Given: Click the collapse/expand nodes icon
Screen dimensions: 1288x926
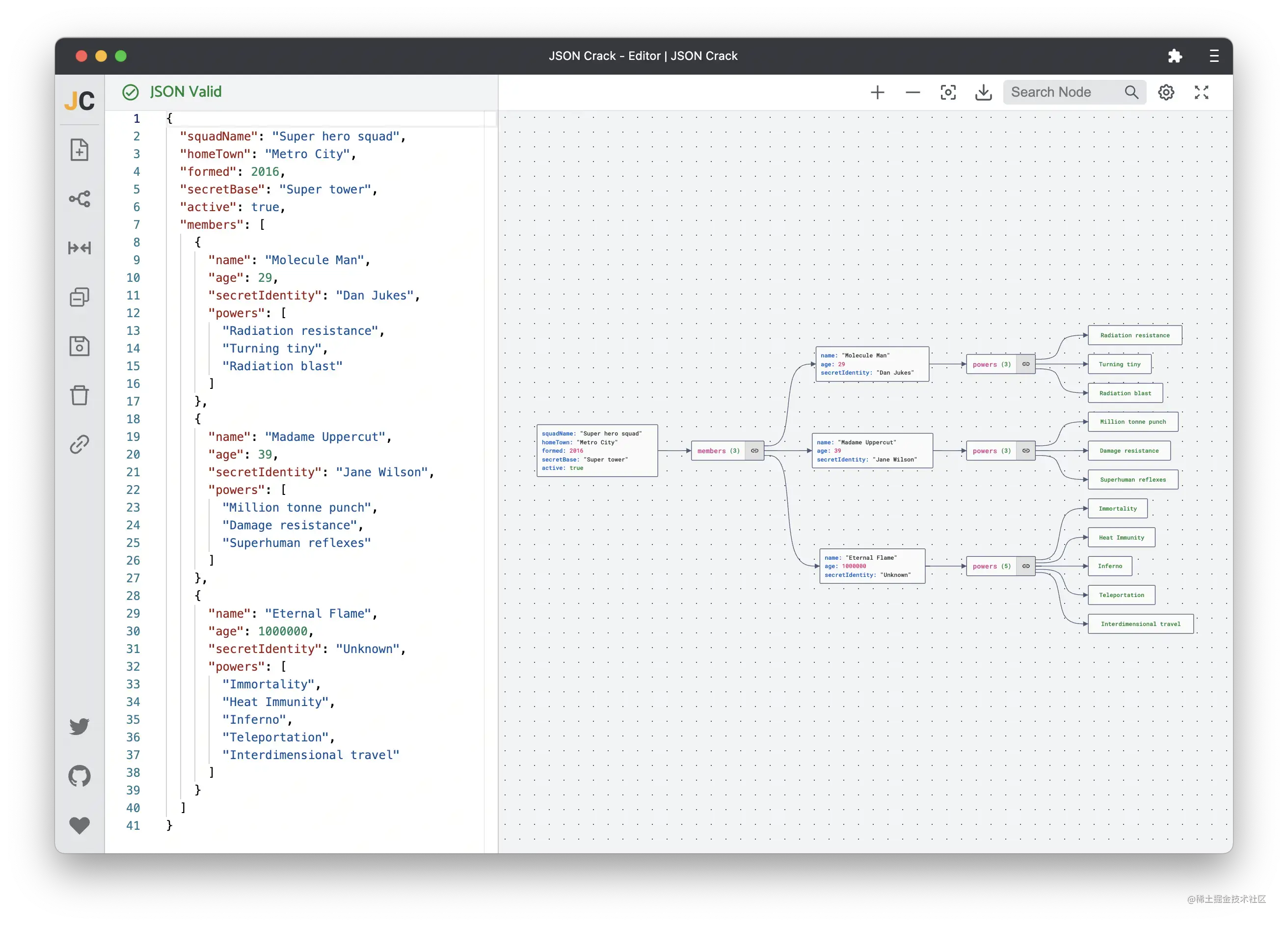Looking at the screenshot, I should point(80,247).
